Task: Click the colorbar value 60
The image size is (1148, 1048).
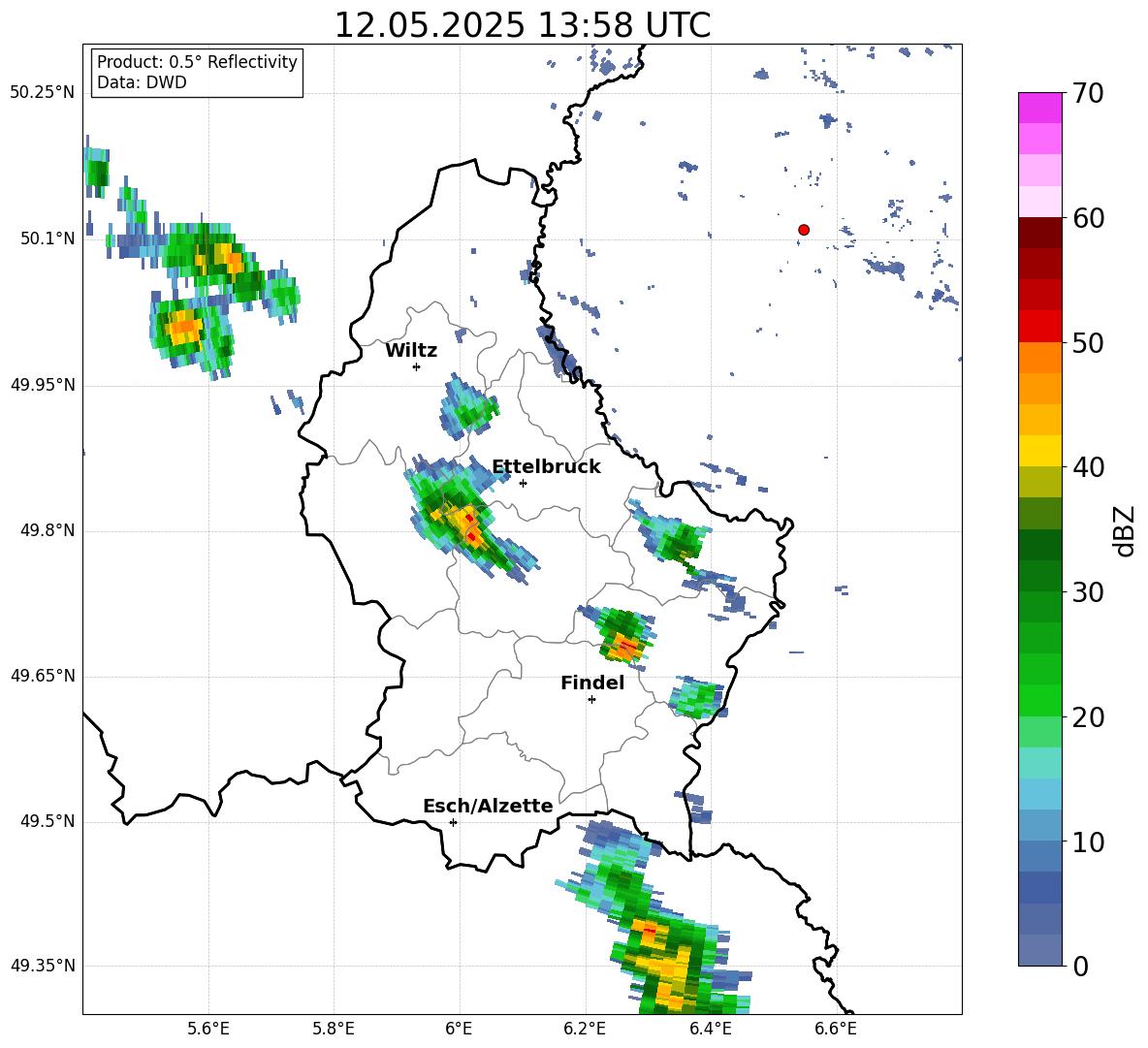Action: click(1089, 217)
